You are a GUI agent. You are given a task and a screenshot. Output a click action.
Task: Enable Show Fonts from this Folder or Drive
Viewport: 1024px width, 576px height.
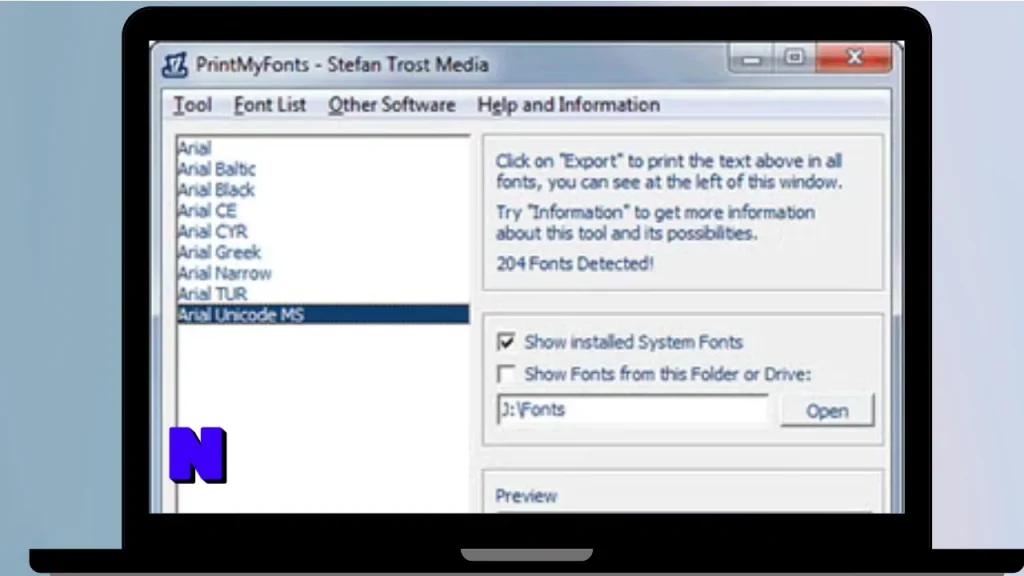506,374
